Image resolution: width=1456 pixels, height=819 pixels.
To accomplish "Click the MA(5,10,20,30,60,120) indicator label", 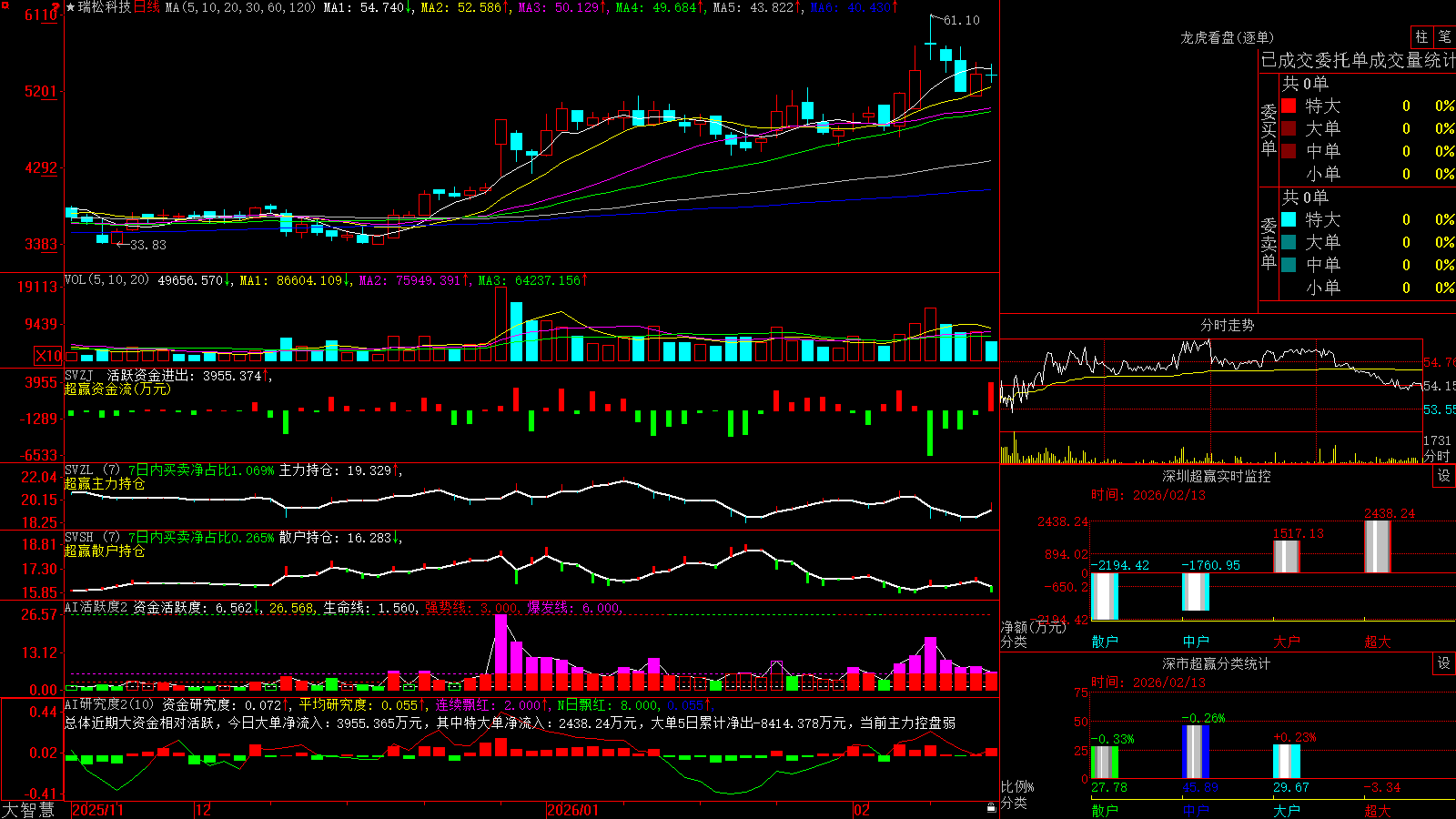I will tap(241, 7).
